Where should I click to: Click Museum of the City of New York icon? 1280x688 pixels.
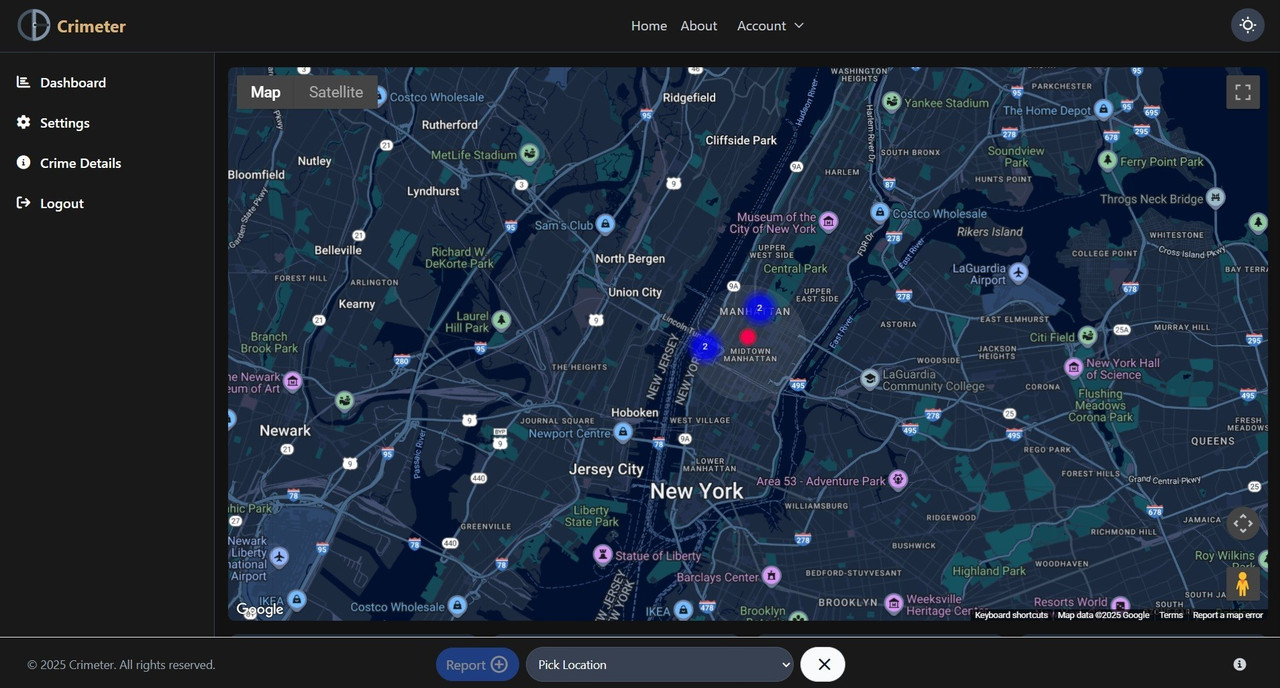(x=829, y=221)
